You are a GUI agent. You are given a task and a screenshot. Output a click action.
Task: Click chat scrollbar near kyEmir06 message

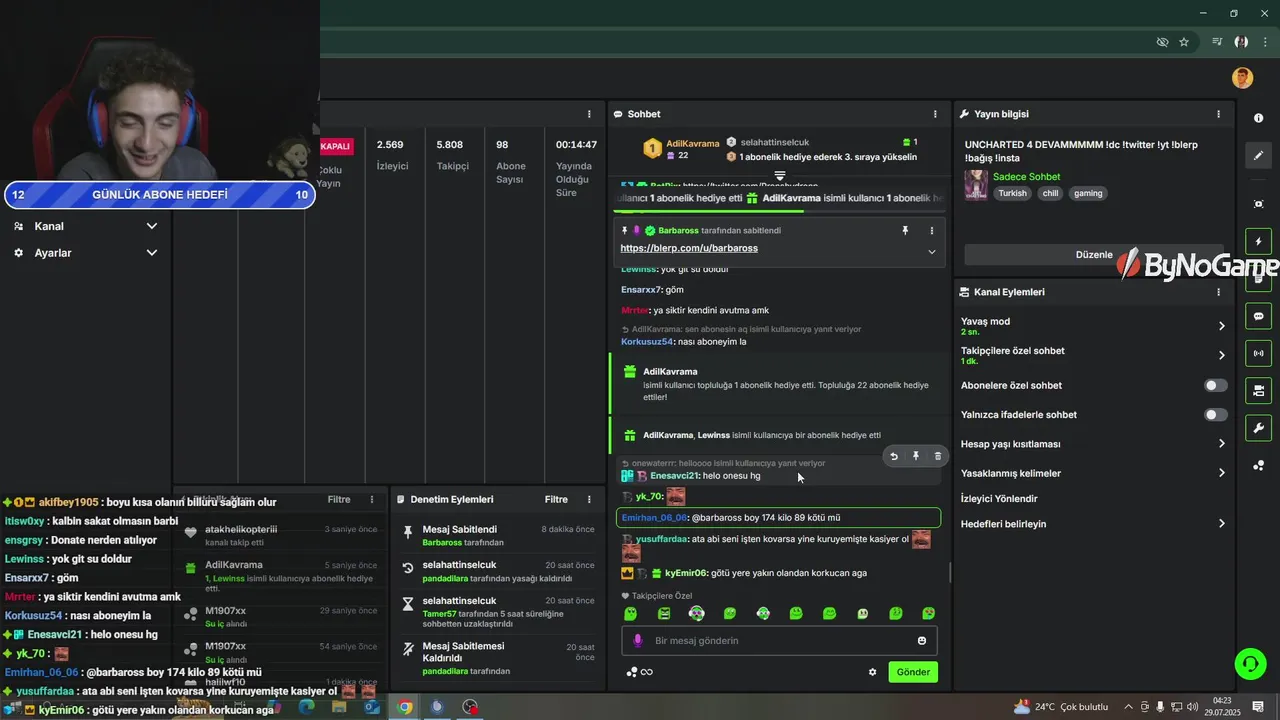950,573
